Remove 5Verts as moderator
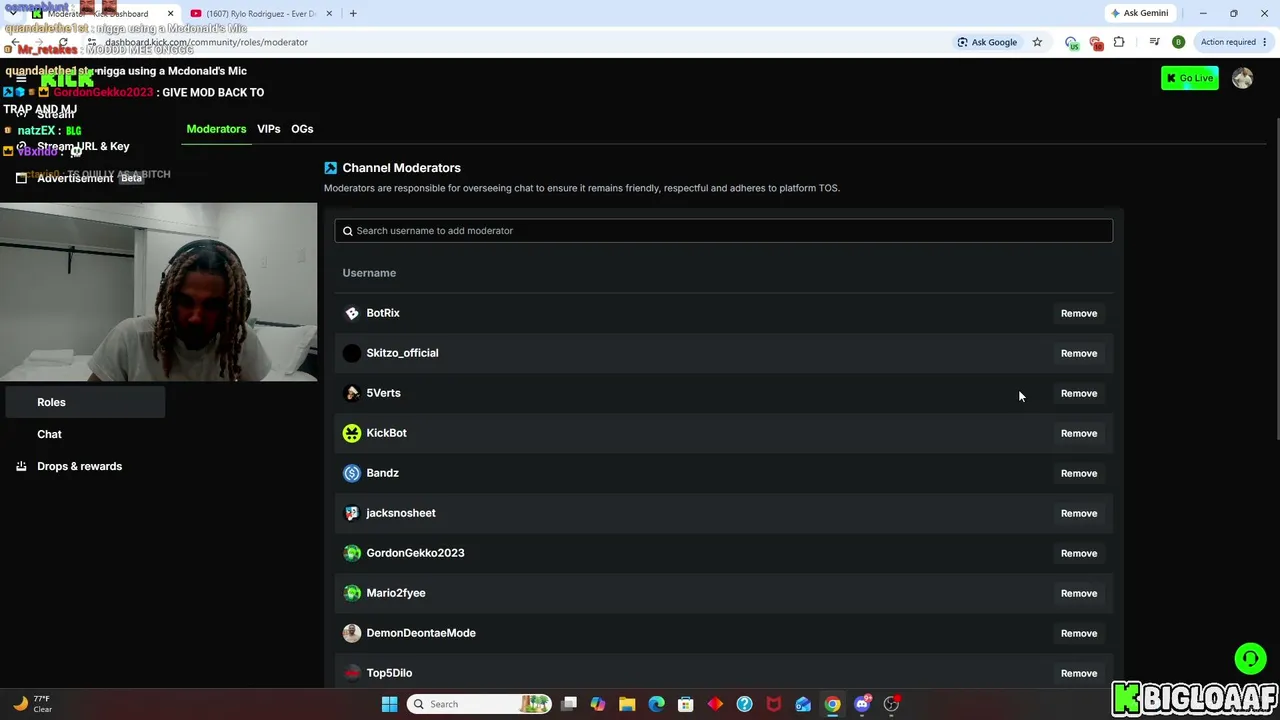The height and width of the screenshot is (720, 1280). [x=1079, y=393]
